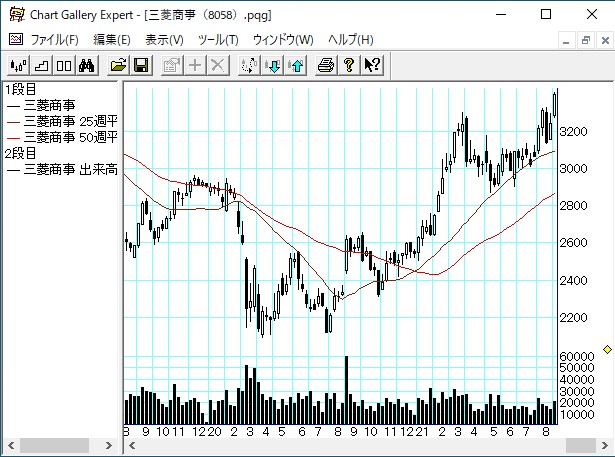Click the binoculars search icon
This screenshot has width=615, height=457.
tap(86, 66)
